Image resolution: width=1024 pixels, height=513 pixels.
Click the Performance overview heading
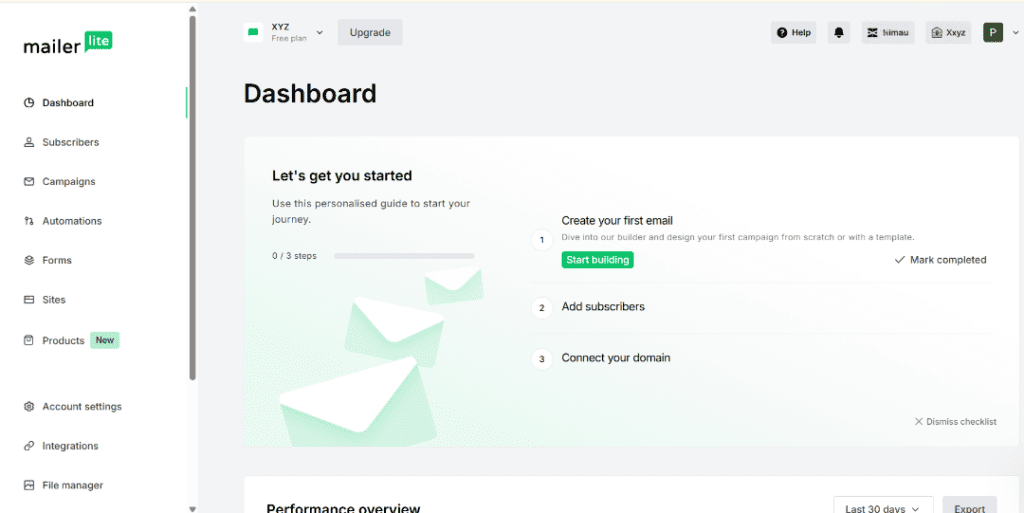click(x=344, y=508)
